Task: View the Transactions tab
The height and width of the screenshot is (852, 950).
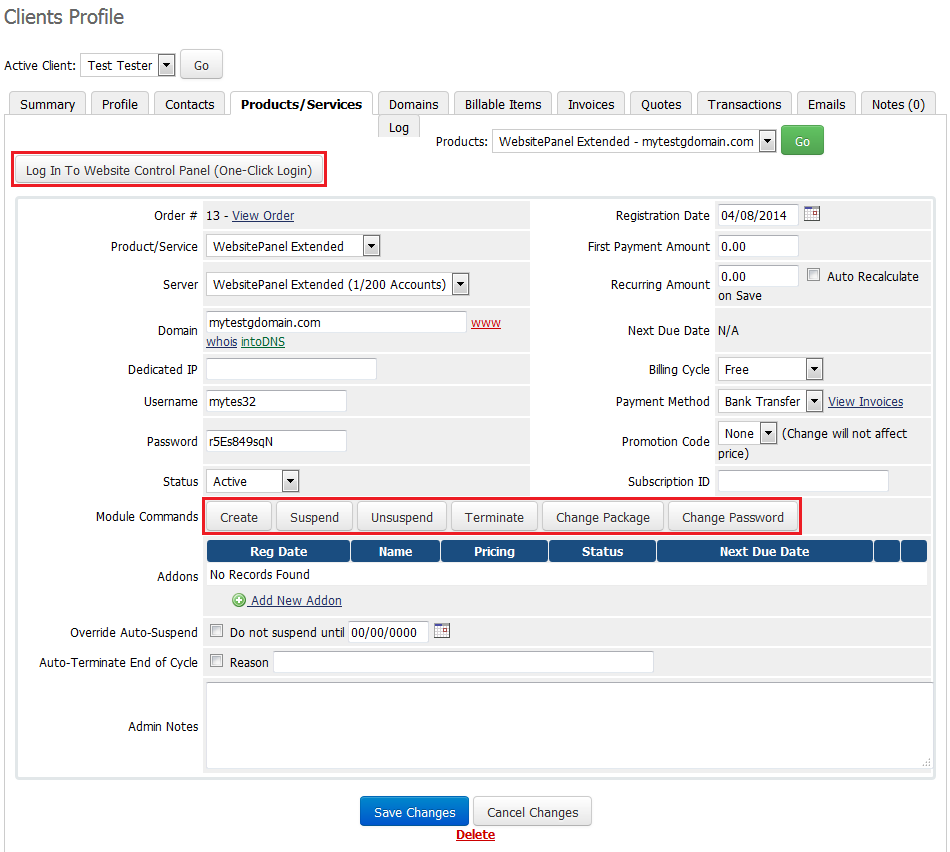Action: [744, 104]
